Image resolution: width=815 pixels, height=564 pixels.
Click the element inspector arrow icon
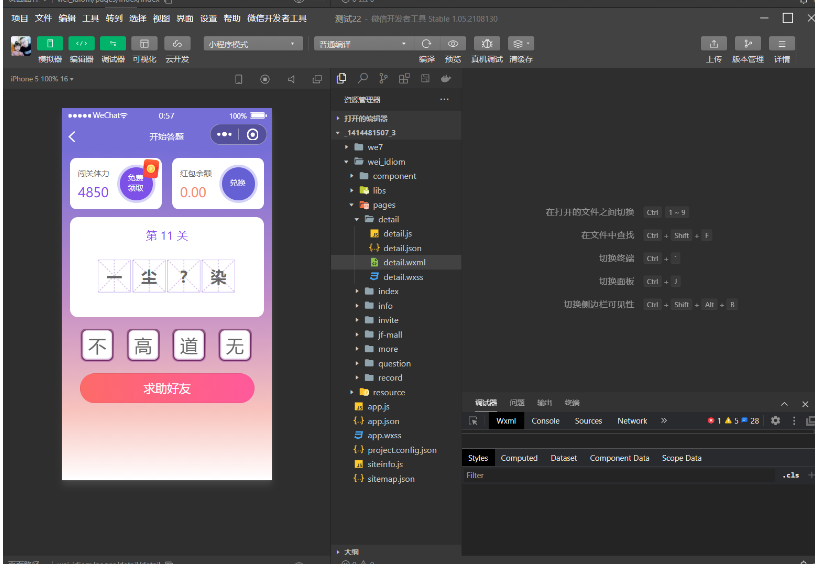474,421
